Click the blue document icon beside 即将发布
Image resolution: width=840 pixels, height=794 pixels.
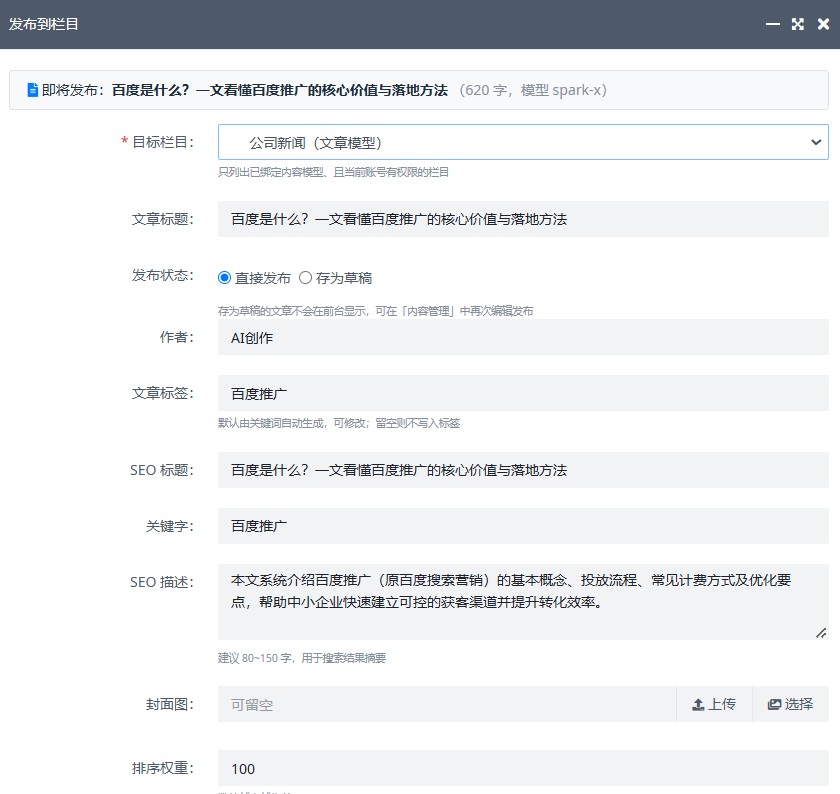33,90
